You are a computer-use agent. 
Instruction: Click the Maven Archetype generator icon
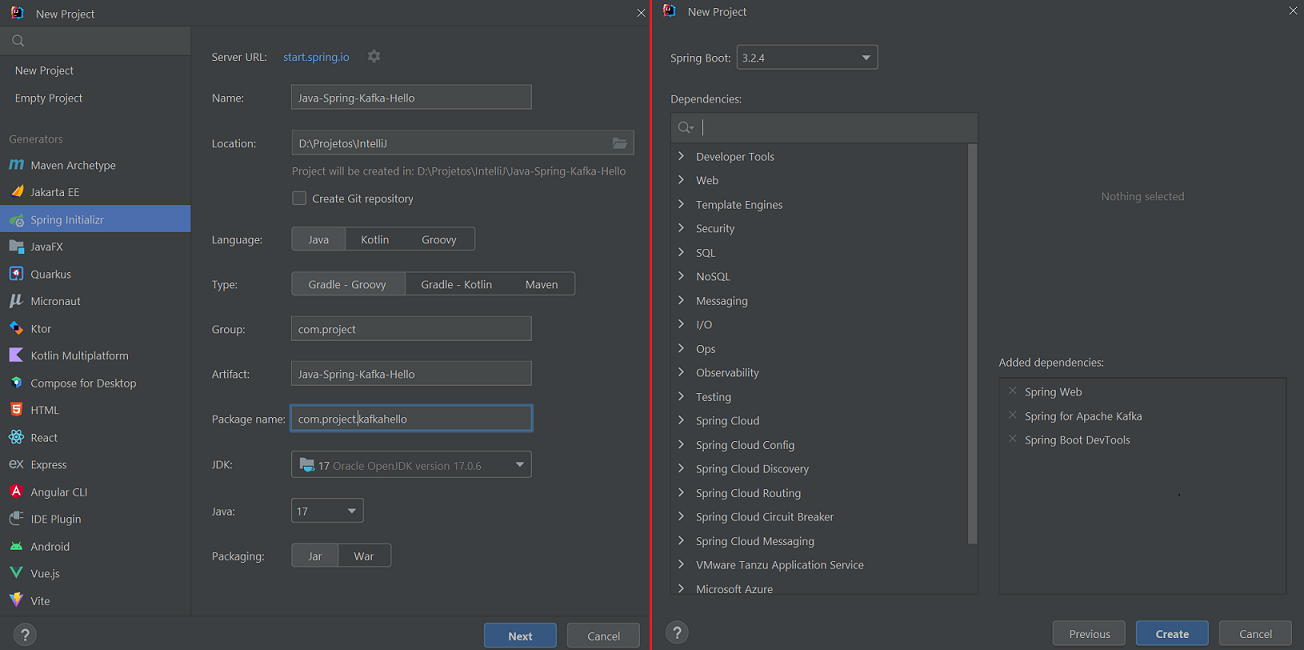tap(16, 165)
